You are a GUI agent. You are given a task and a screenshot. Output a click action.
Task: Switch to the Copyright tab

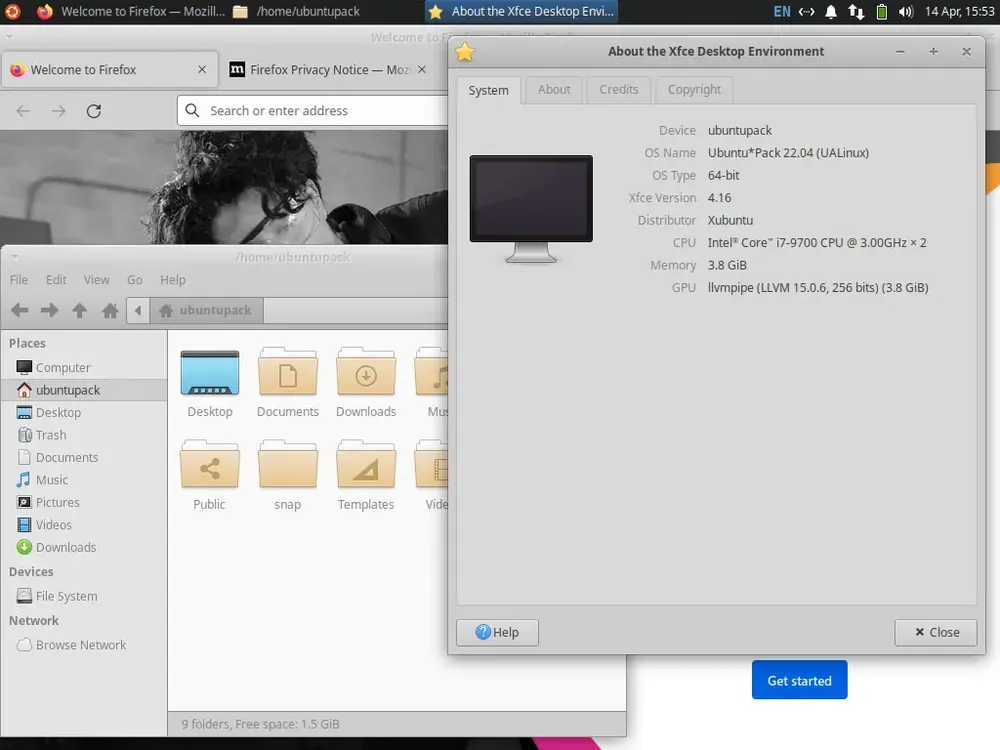point(694,90)
